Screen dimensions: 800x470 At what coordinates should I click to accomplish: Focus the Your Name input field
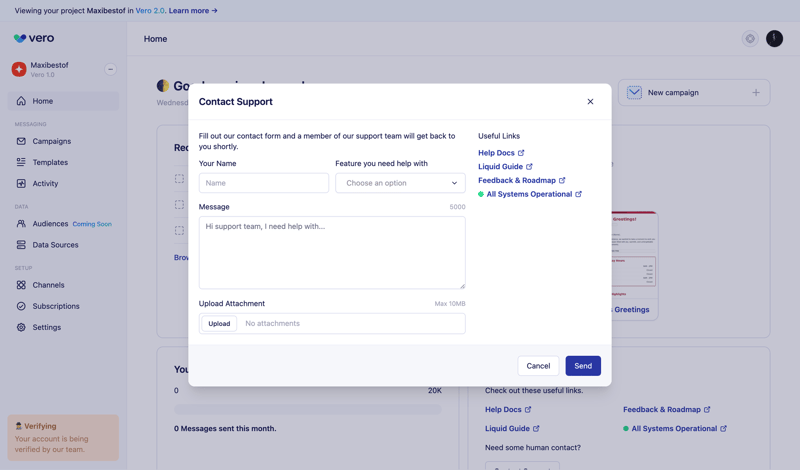[x=264, y=183]
